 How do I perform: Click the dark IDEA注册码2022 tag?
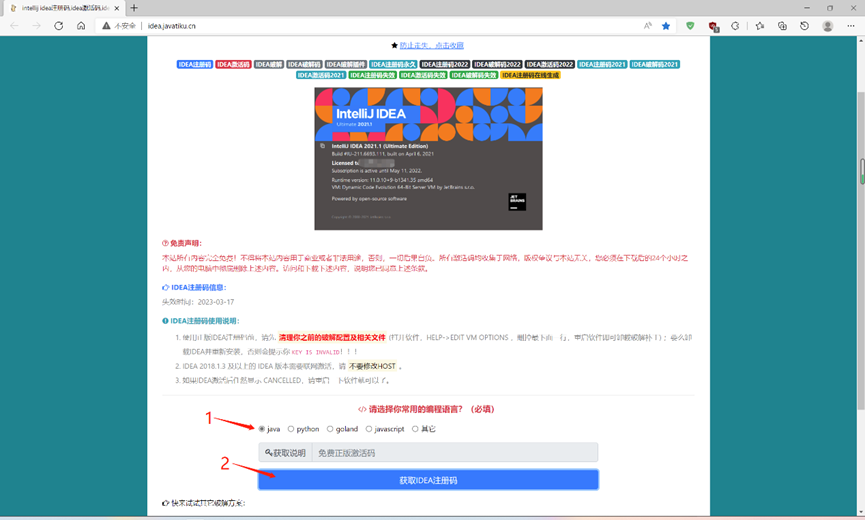[445, 65]
